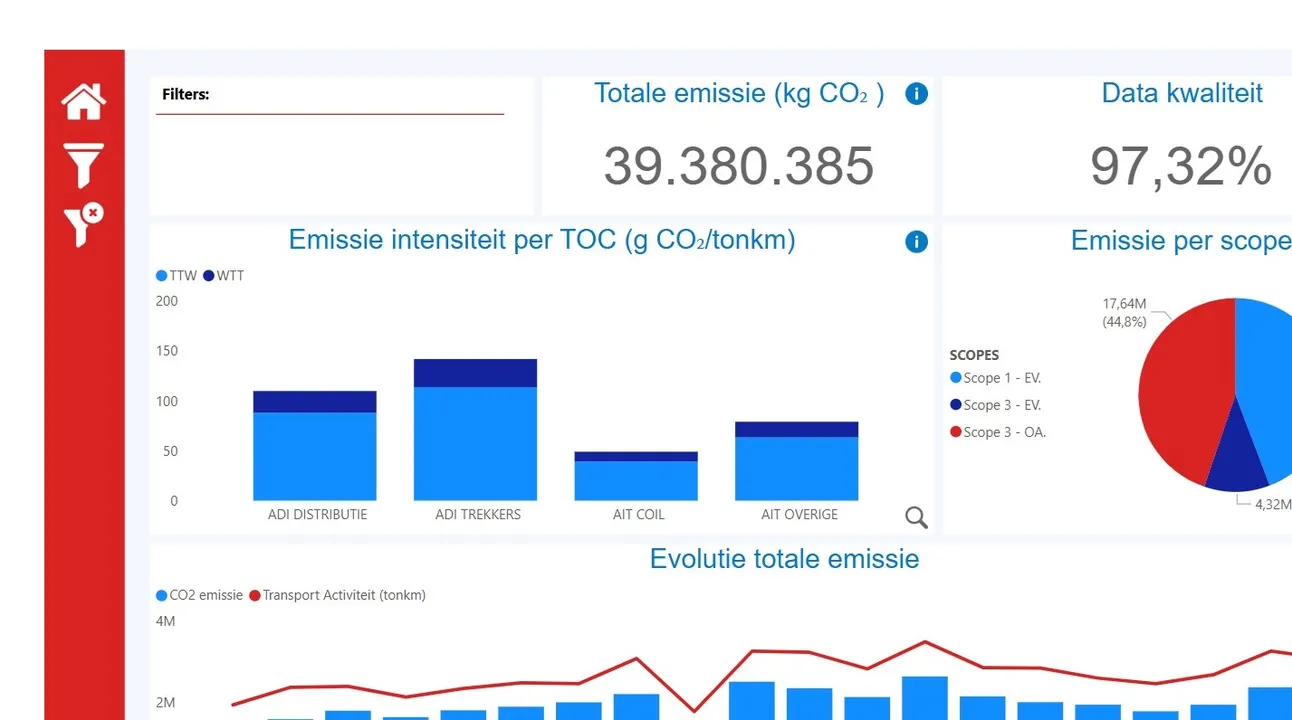Screen dimensions: 1292x720
Task: Click the data quality value 97,32%
Action: click(1181, 166)
